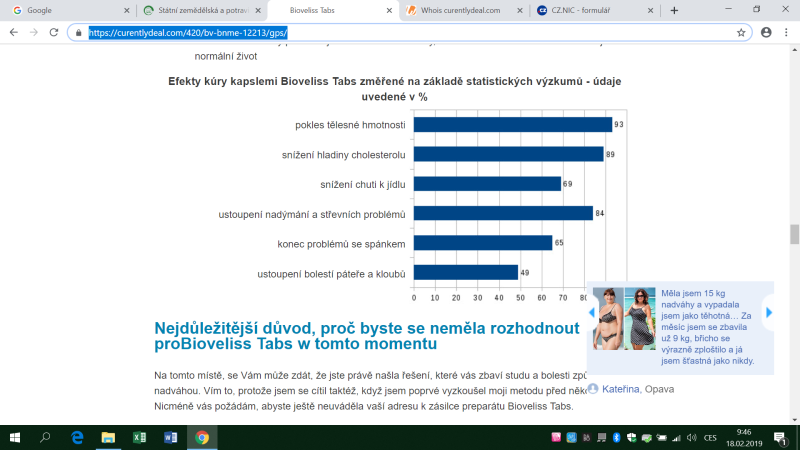Image resolution: width=800 pixels, height=450 pixels.
Task: Open the network signal tray icon
Action: coord(677,437)
